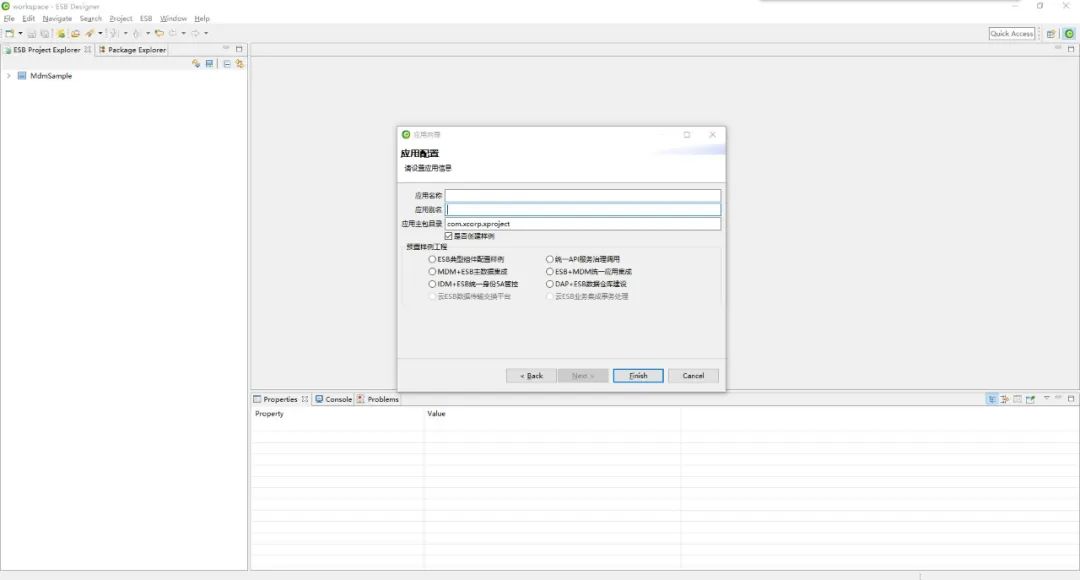1080x580 pixels.
Task: Click the save-style icon in explorer toolbar
Action: [209, 63]
